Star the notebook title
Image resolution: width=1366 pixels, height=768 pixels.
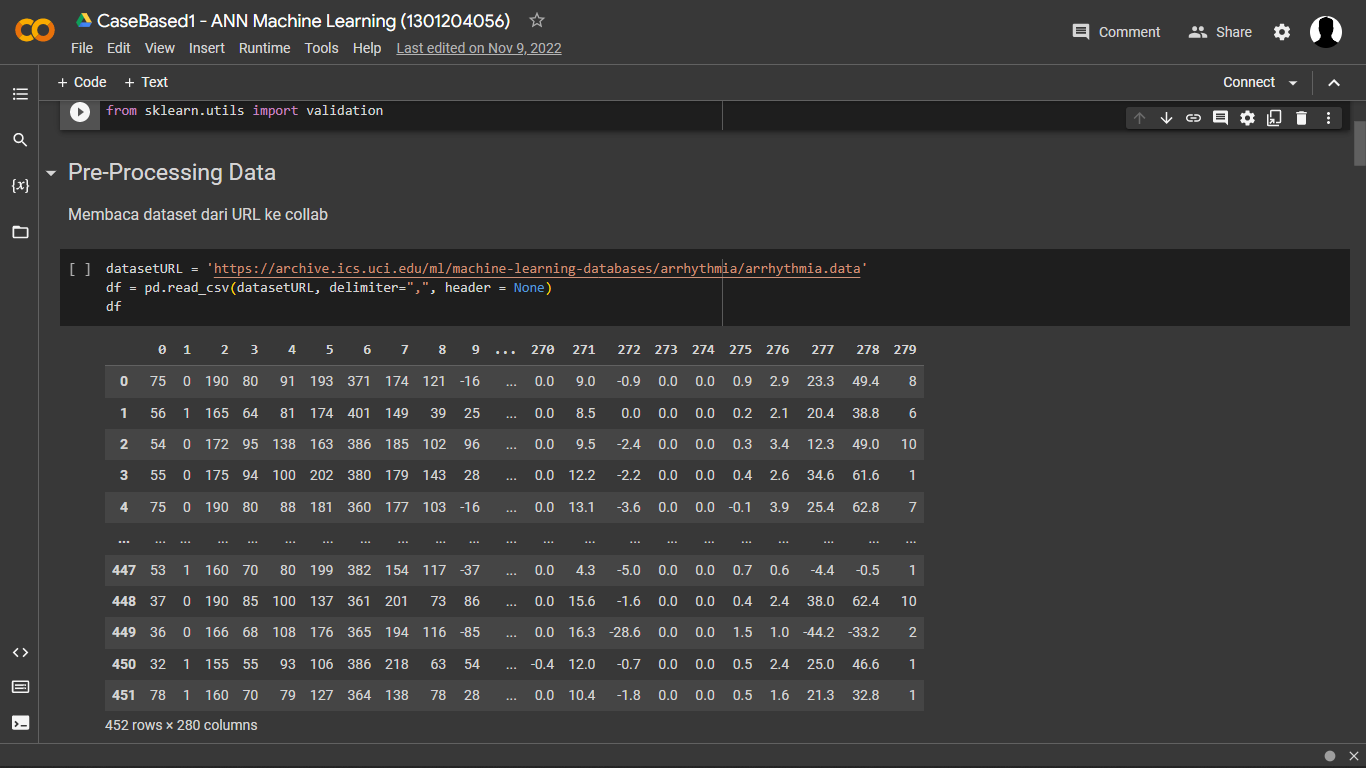pyautogui.click(x=537, y=20)
